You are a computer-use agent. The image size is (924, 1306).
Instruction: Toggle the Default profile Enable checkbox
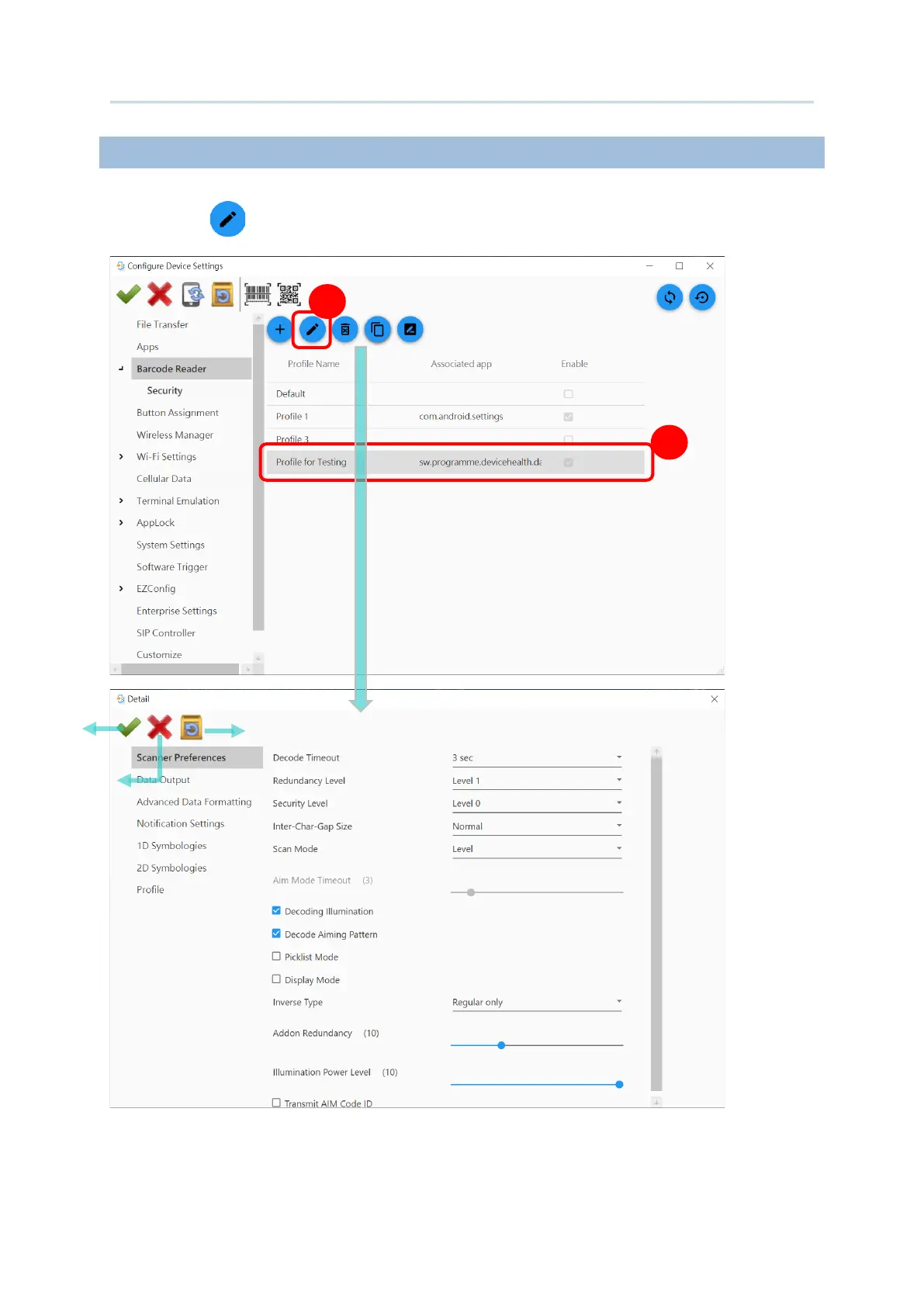coord(569,394)
